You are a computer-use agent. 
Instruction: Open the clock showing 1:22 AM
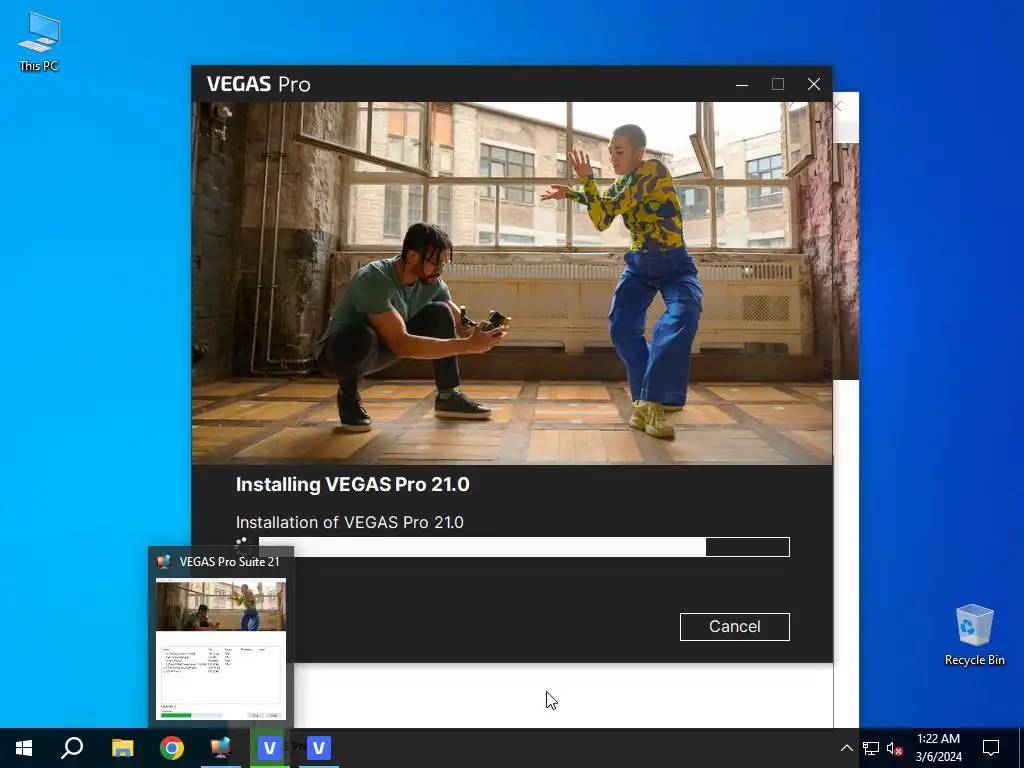point(938,748)
